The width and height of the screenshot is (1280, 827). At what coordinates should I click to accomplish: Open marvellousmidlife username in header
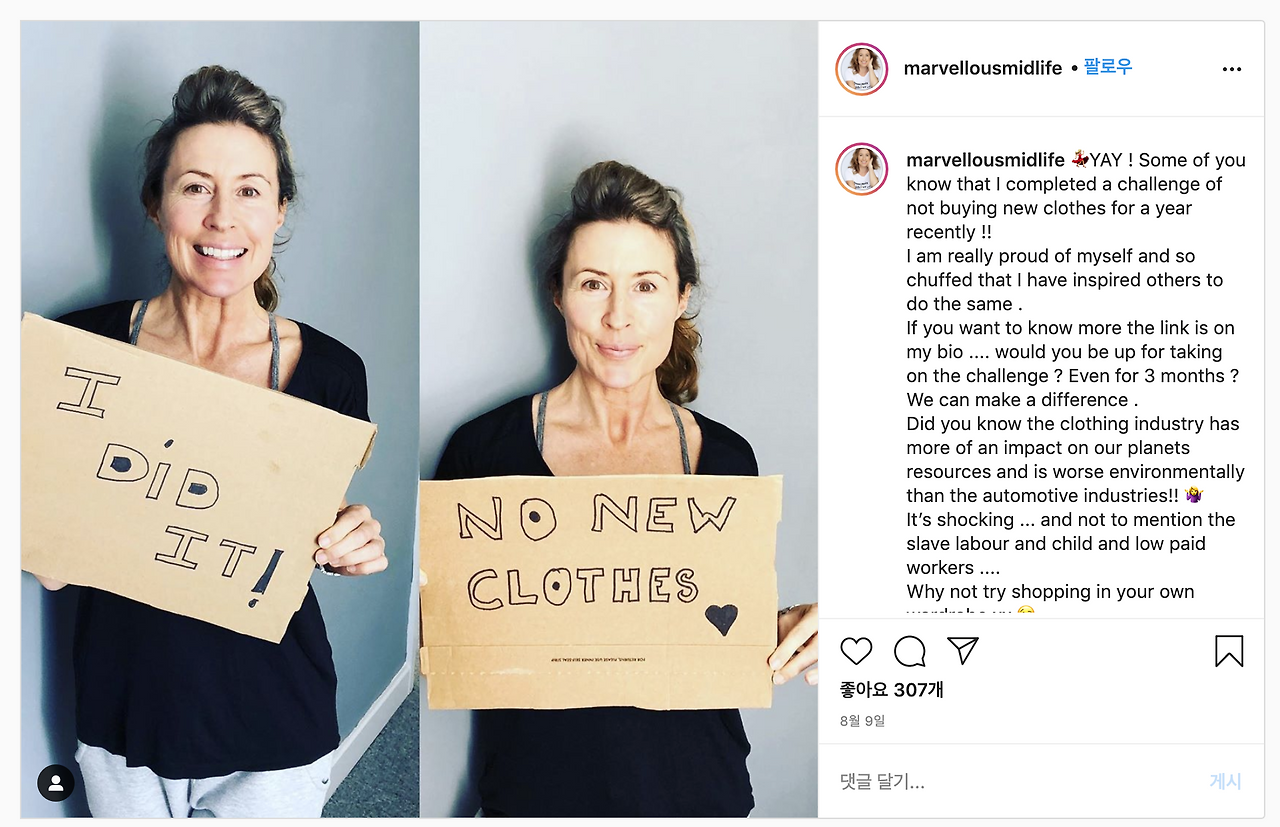(x=983, y=68)
